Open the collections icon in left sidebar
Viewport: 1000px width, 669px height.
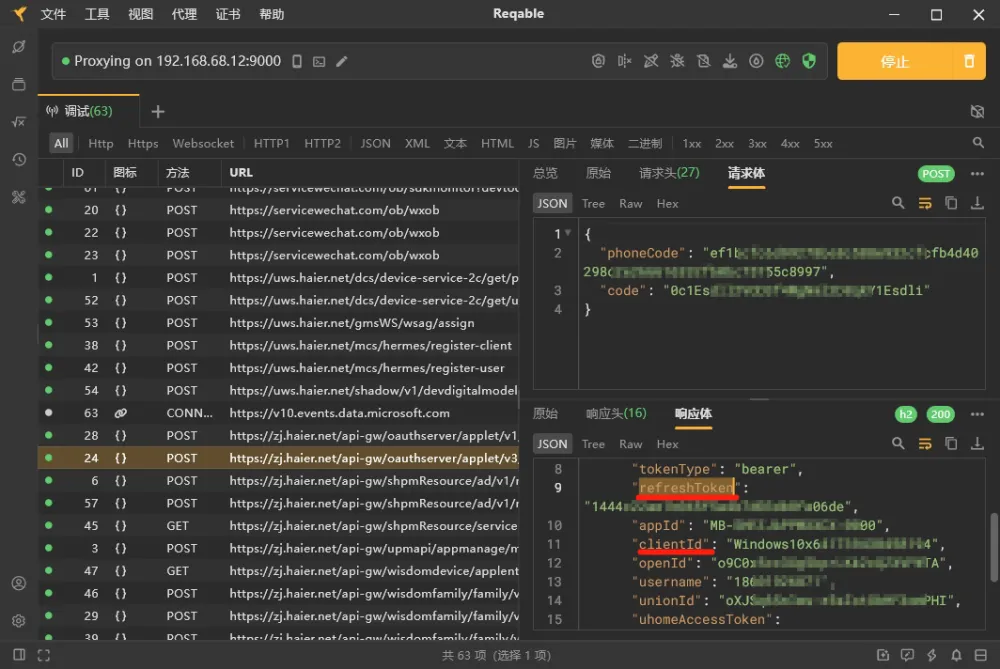click(x=18, y=84)
